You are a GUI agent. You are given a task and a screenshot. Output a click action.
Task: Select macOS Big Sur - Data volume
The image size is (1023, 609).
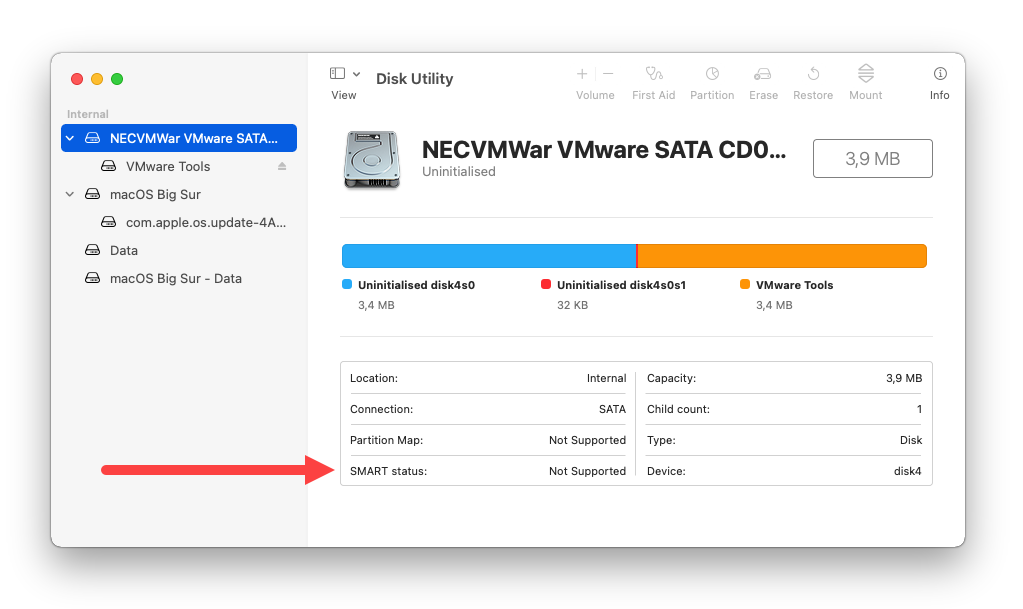176,279
